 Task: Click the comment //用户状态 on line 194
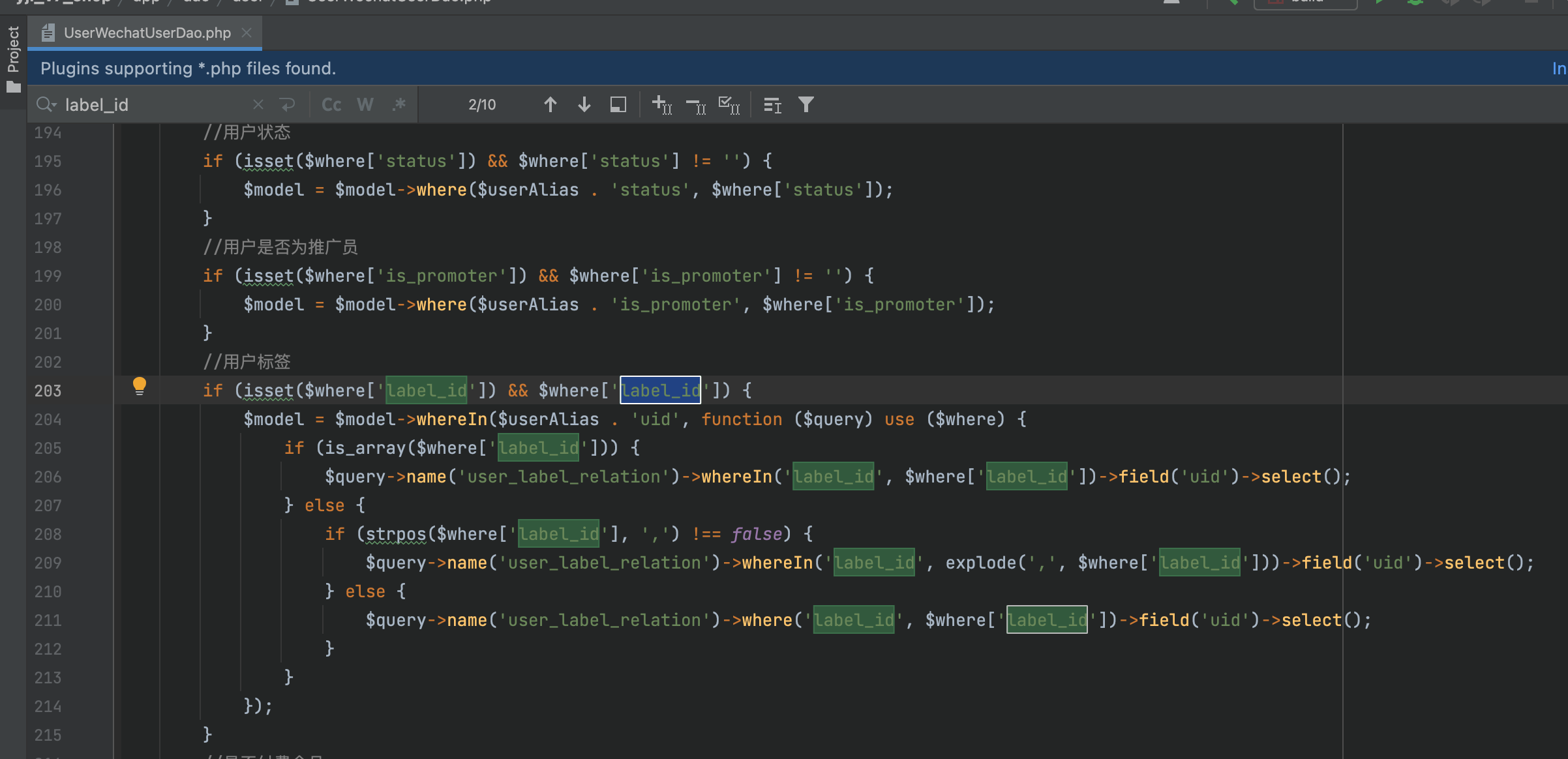247,132
